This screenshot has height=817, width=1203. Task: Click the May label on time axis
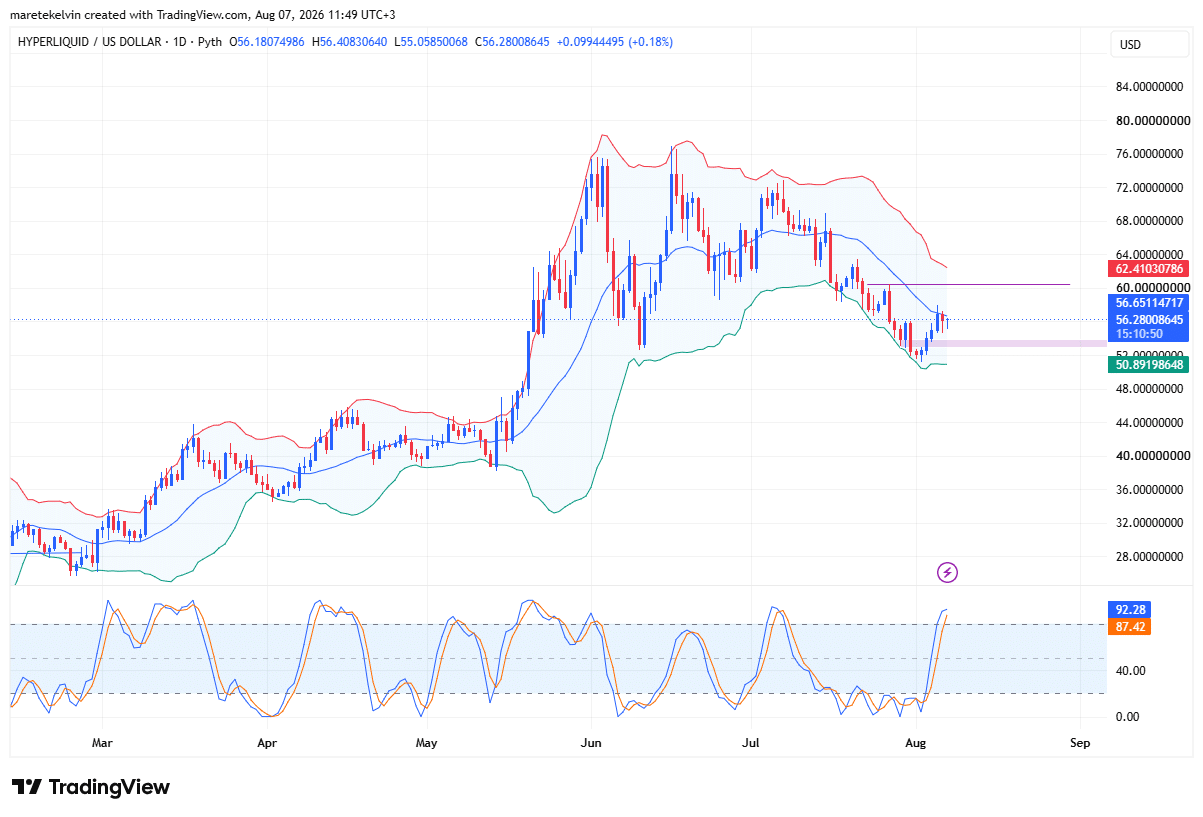427,744
